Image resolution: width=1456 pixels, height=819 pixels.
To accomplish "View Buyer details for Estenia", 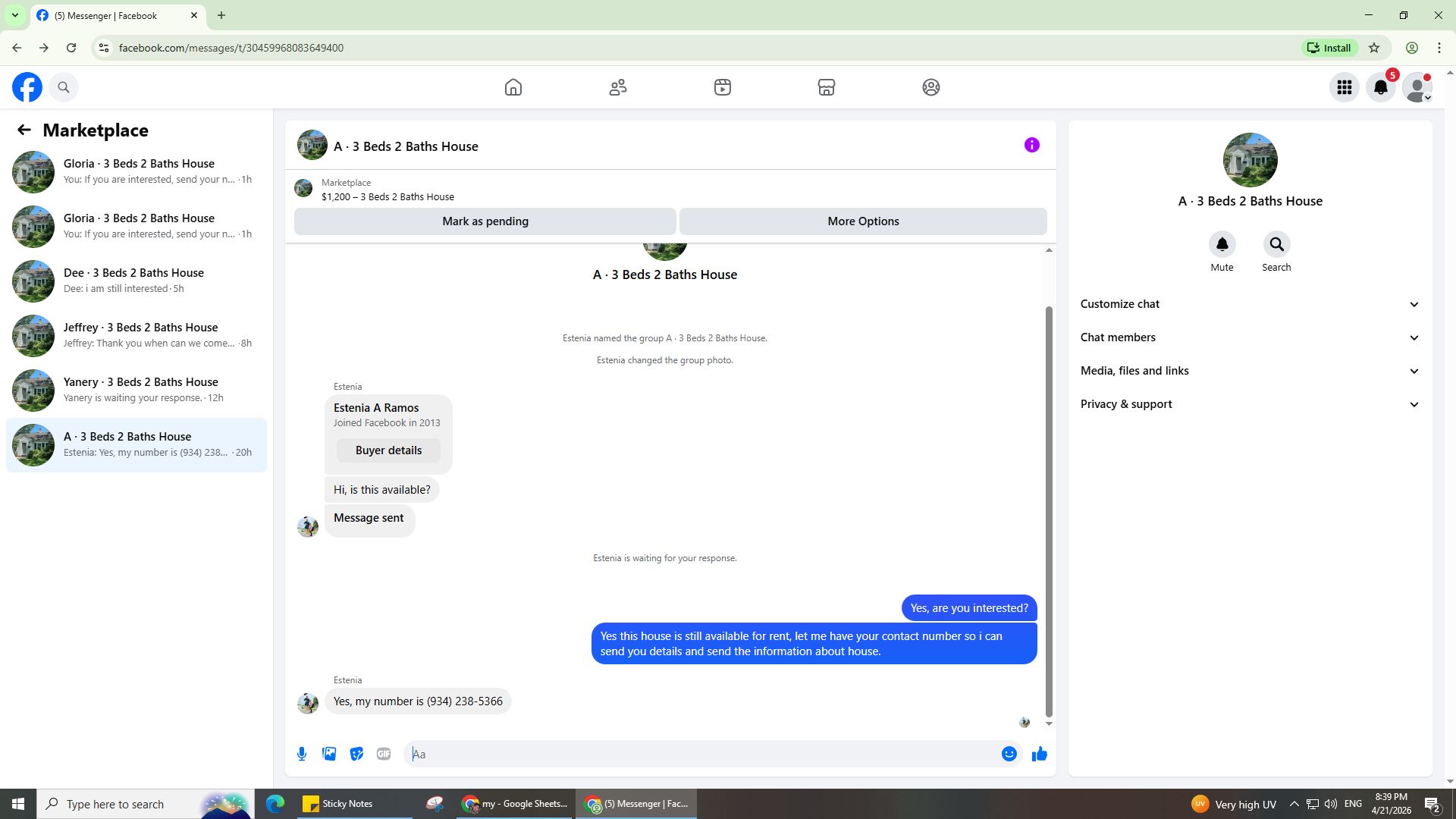I will click(x=389, y=450).
